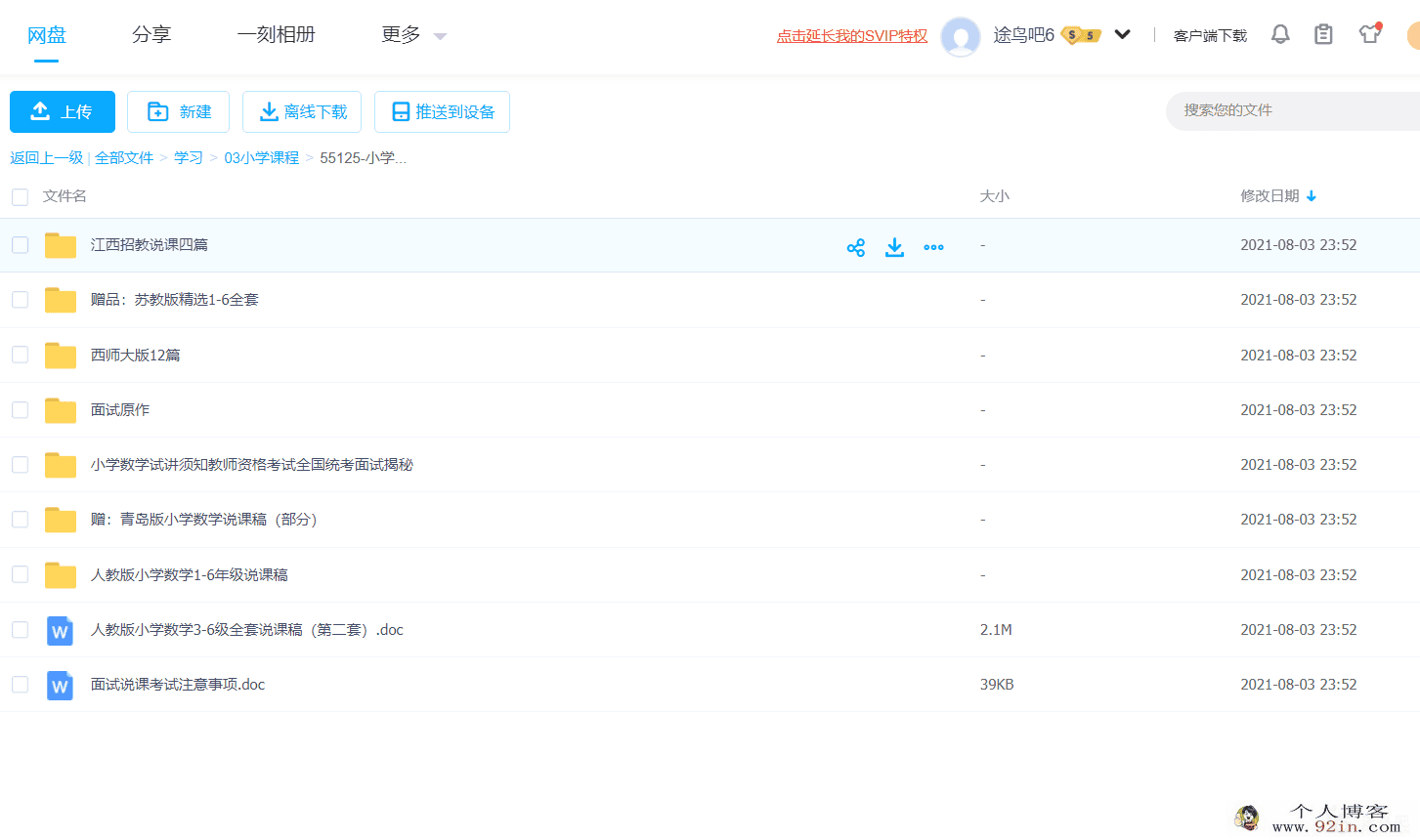Open folder 小学数学试讲须知教师资格考试全国统考面试揭秘
This screenshot has width=1420, height=840.
click(x=252, y=465)
